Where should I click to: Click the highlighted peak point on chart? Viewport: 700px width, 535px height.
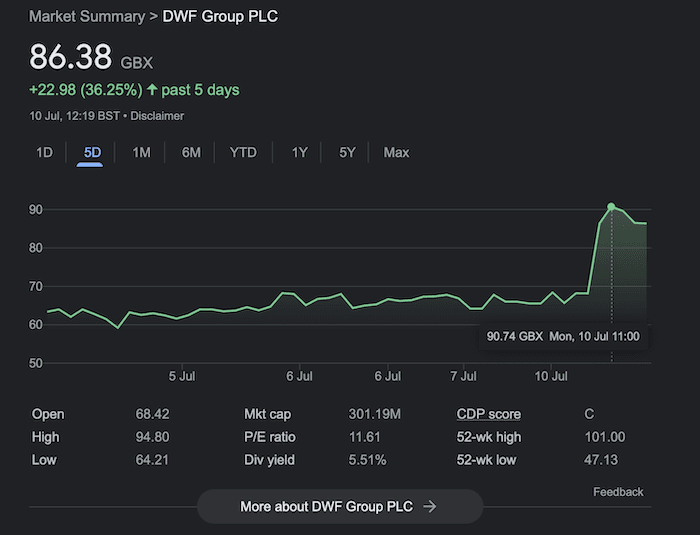[611, 207]
